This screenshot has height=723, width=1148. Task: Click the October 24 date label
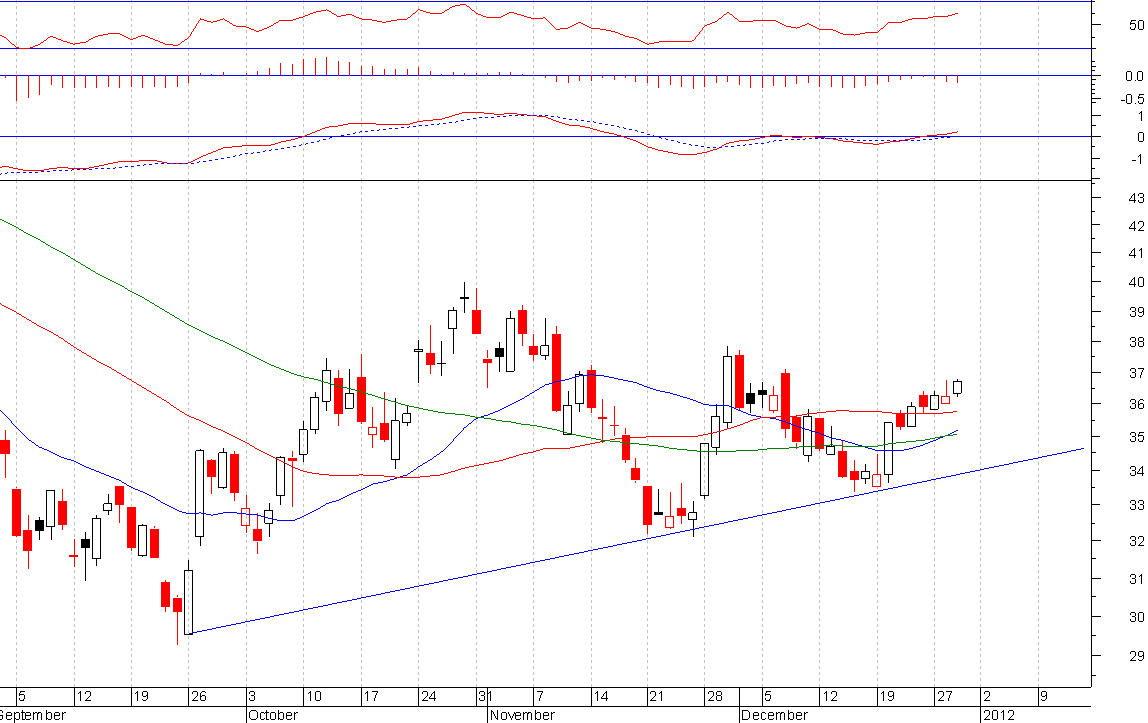(428, 696)
